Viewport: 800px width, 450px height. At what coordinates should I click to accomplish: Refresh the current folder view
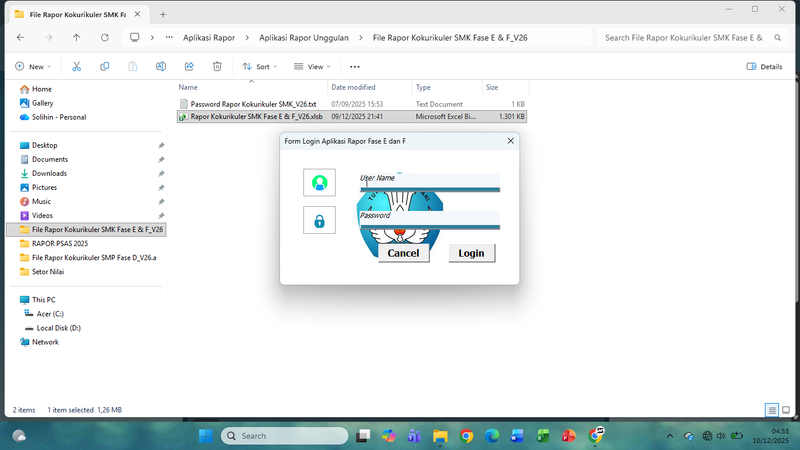point(105,37)
